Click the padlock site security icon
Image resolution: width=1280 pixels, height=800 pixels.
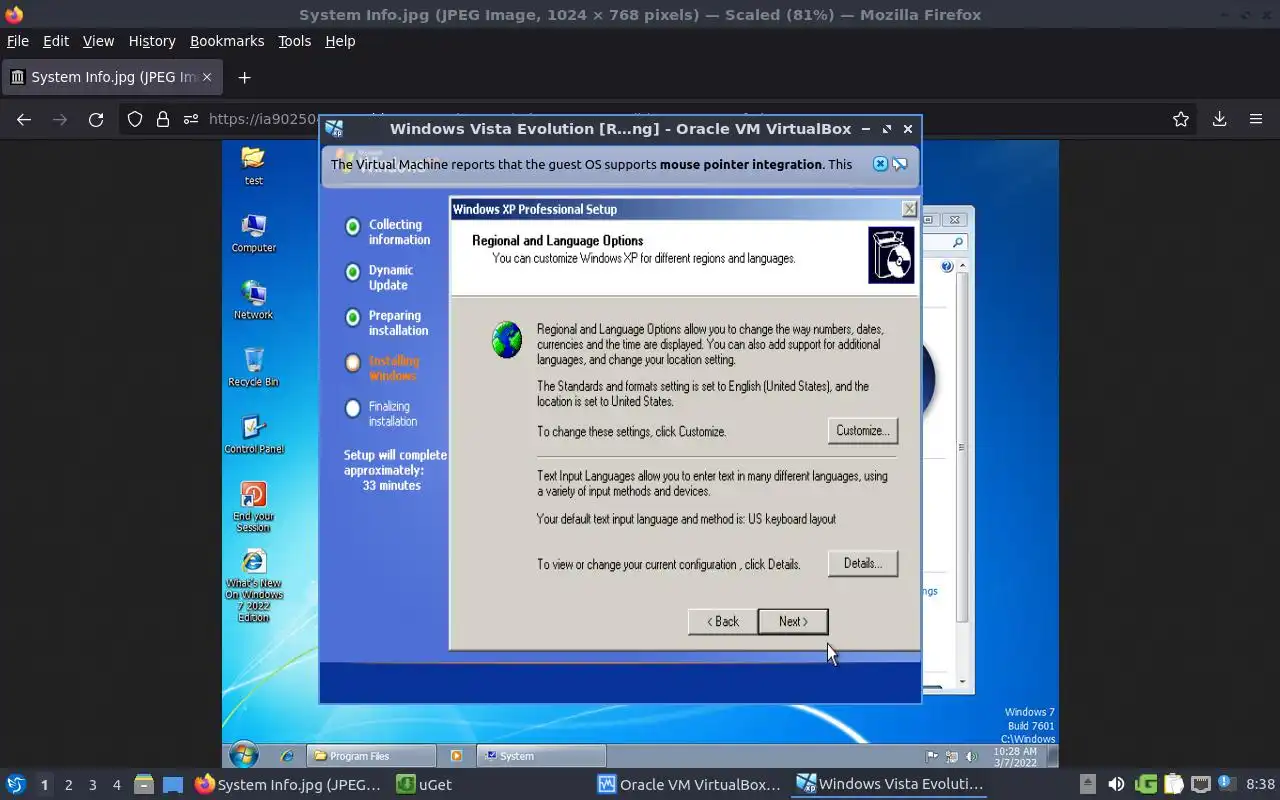coord(163,119)
